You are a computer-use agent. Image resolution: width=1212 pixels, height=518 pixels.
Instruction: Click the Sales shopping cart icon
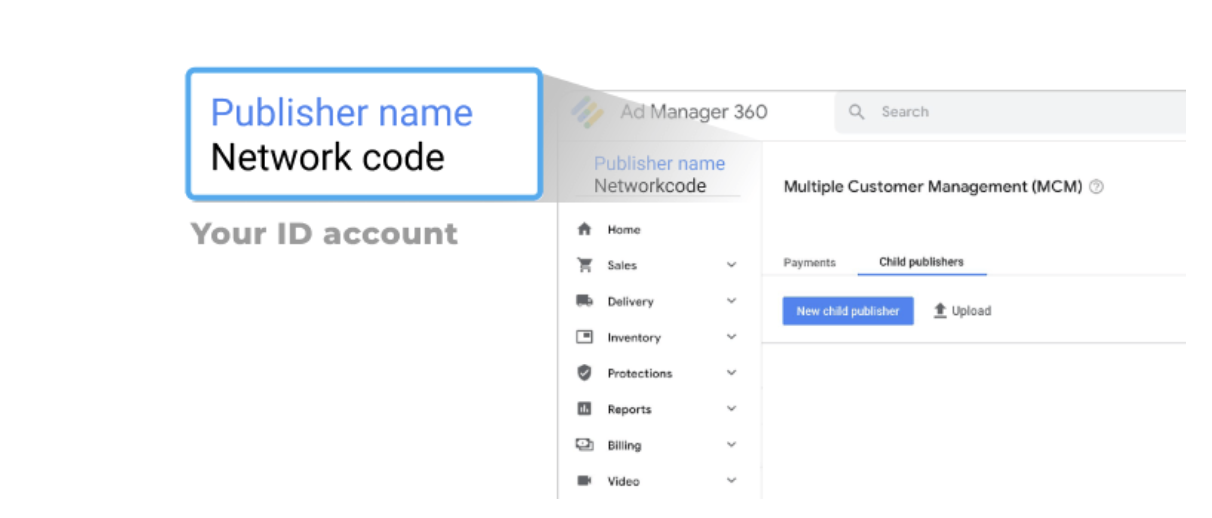[x=585, y=265]
